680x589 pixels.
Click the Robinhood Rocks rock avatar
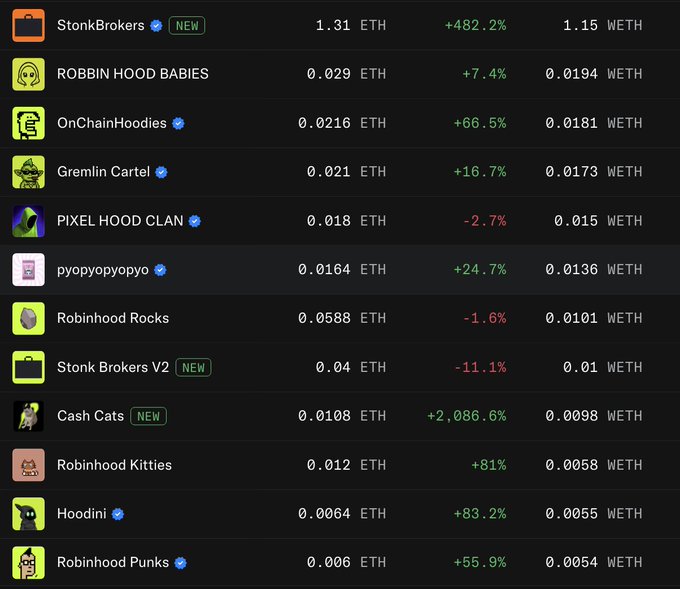[x=28, y=318]
